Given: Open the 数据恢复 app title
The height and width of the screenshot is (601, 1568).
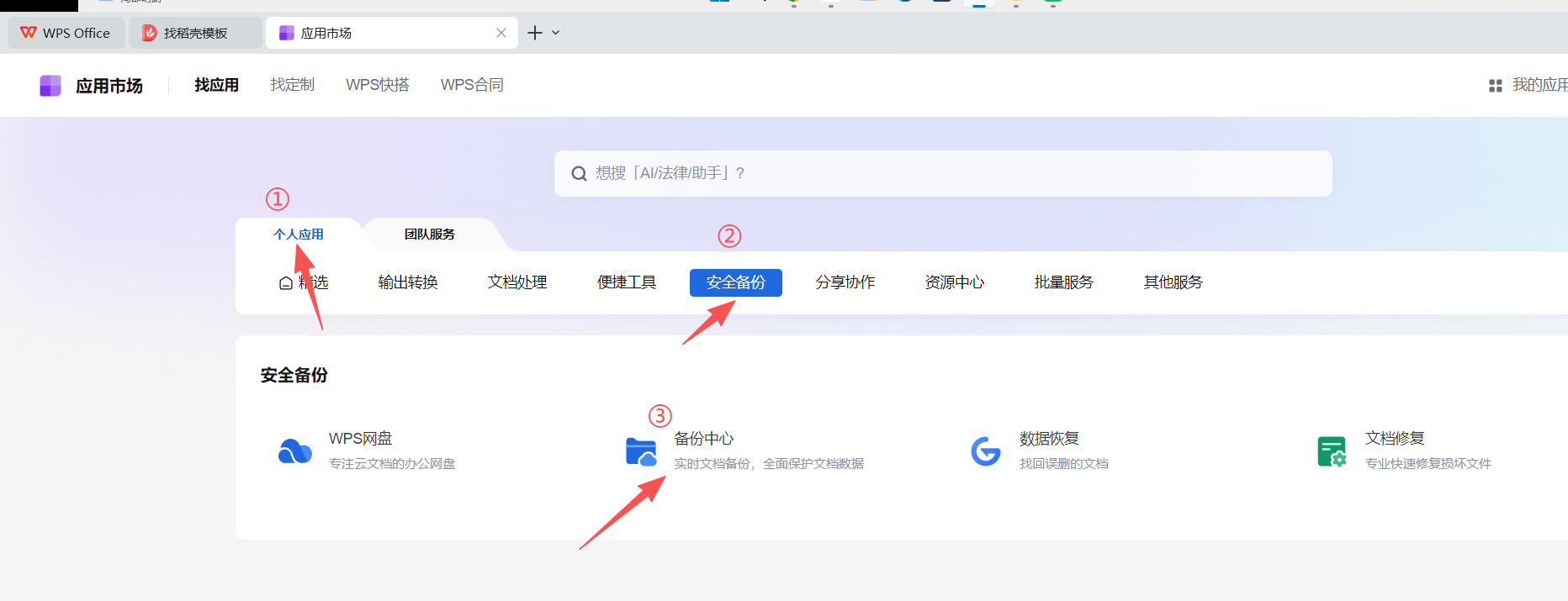Looking at the screenshot, I should point(1050,439).
